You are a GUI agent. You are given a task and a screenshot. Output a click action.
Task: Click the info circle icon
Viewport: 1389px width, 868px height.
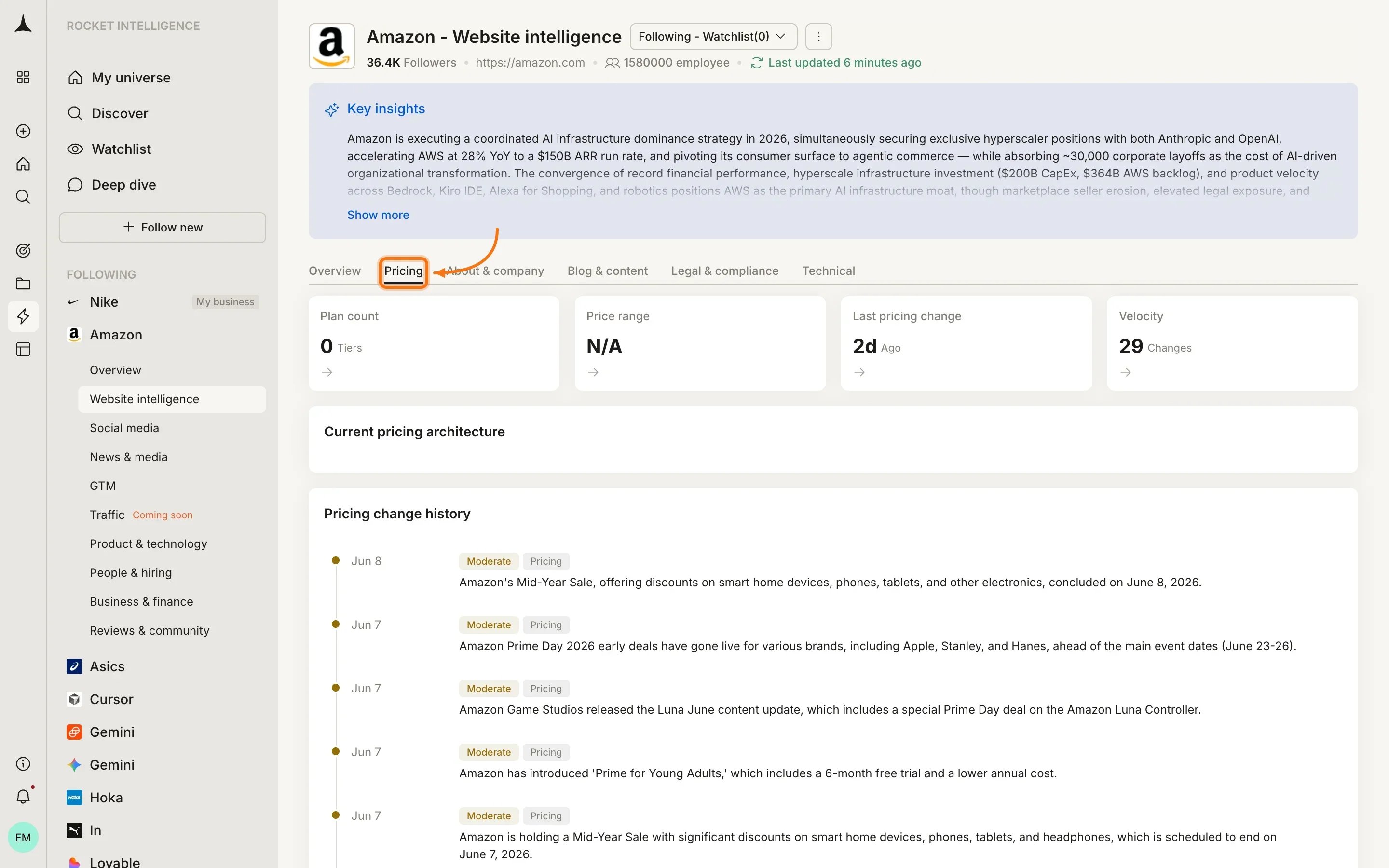pos(23,764)
